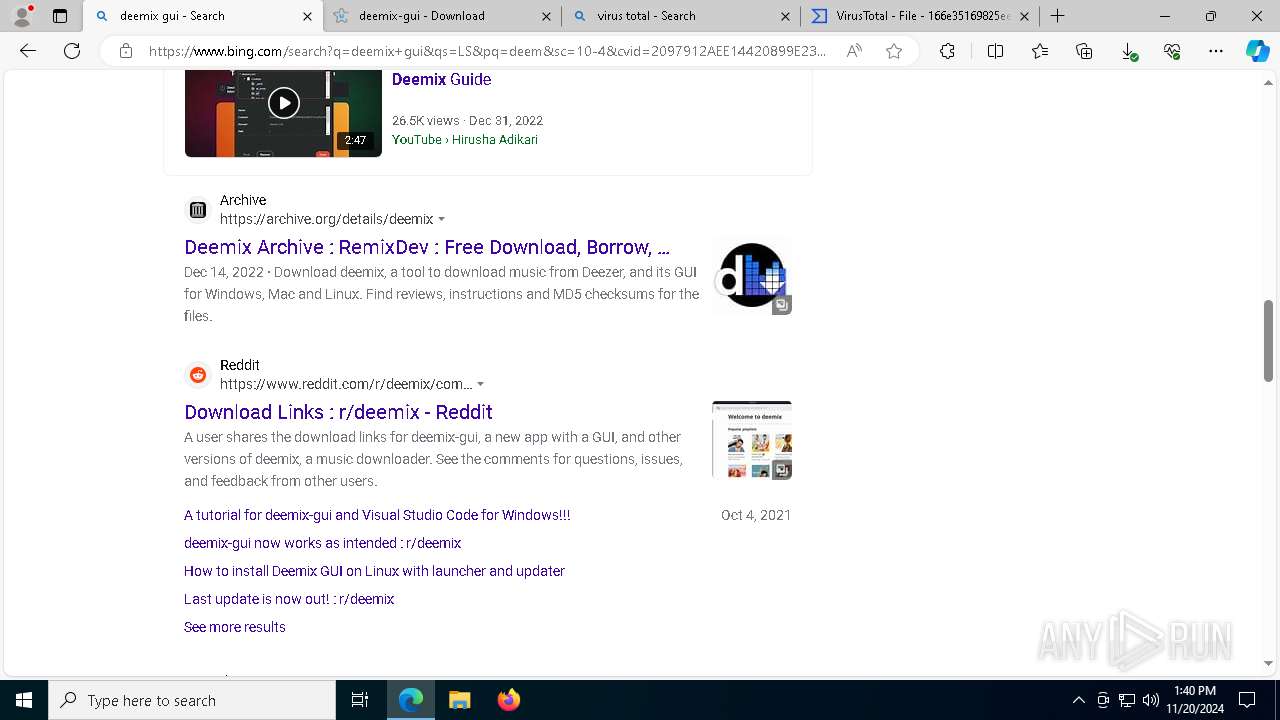Viewport: 1280px width, 720px height.
Task: Expand reddit.com URL dropdown arrow
Action: (x=481, y=385)
